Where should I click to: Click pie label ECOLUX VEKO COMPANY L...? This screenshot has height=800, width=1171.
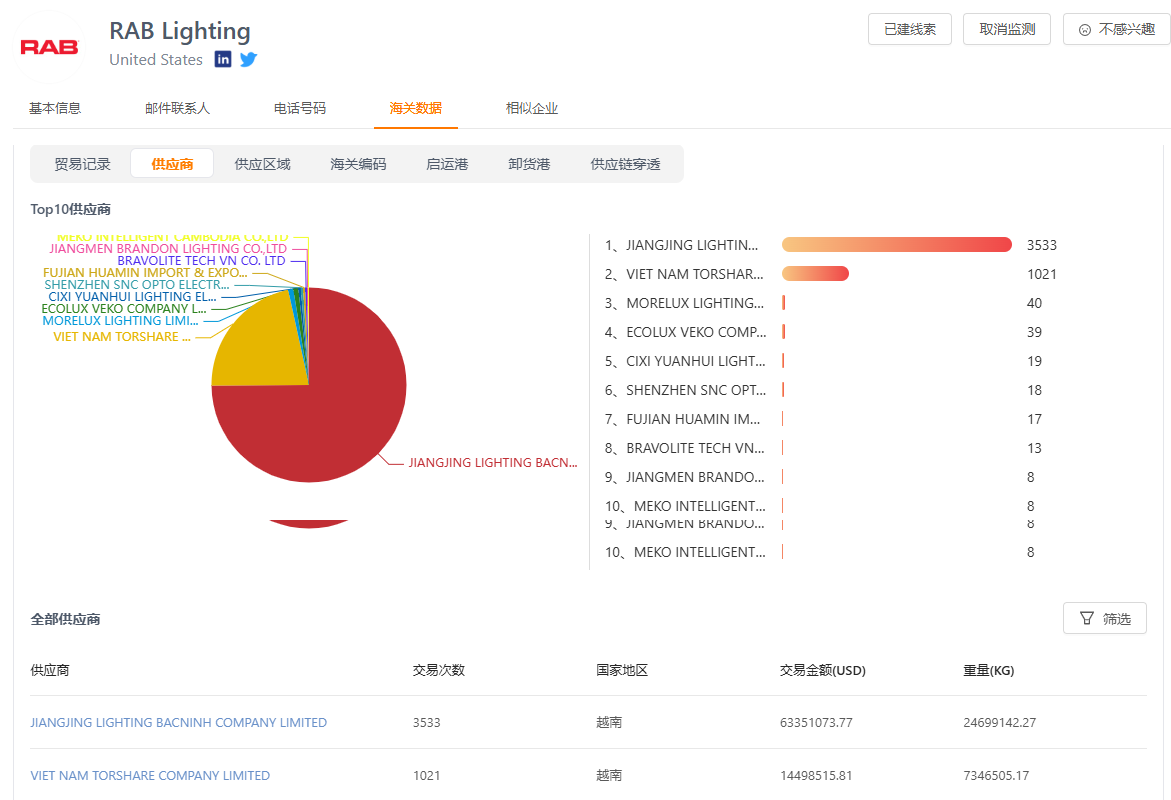124,308
